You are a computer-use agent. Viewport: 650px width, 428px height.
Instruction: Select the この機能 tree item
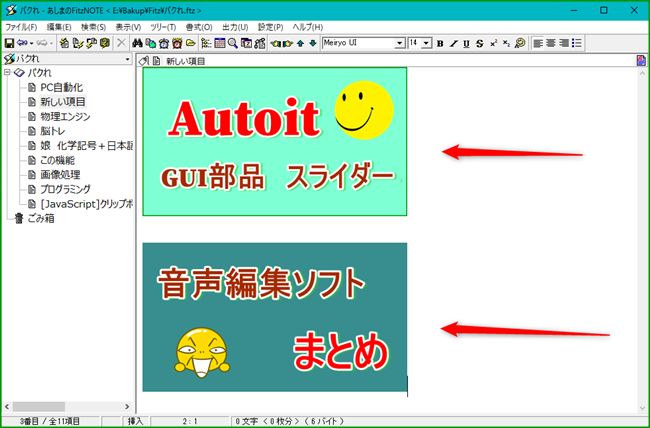click(58, 160)
